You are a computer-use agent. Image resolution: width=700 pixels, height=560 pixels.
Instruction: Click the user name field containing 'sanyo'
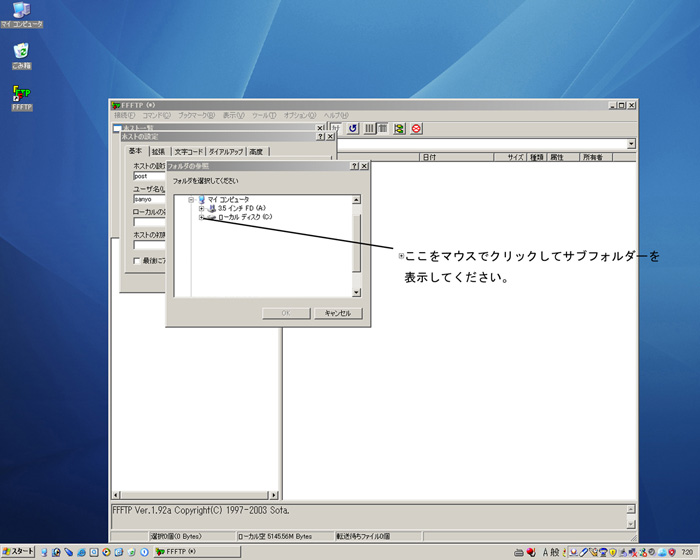[x=150, y=199]
